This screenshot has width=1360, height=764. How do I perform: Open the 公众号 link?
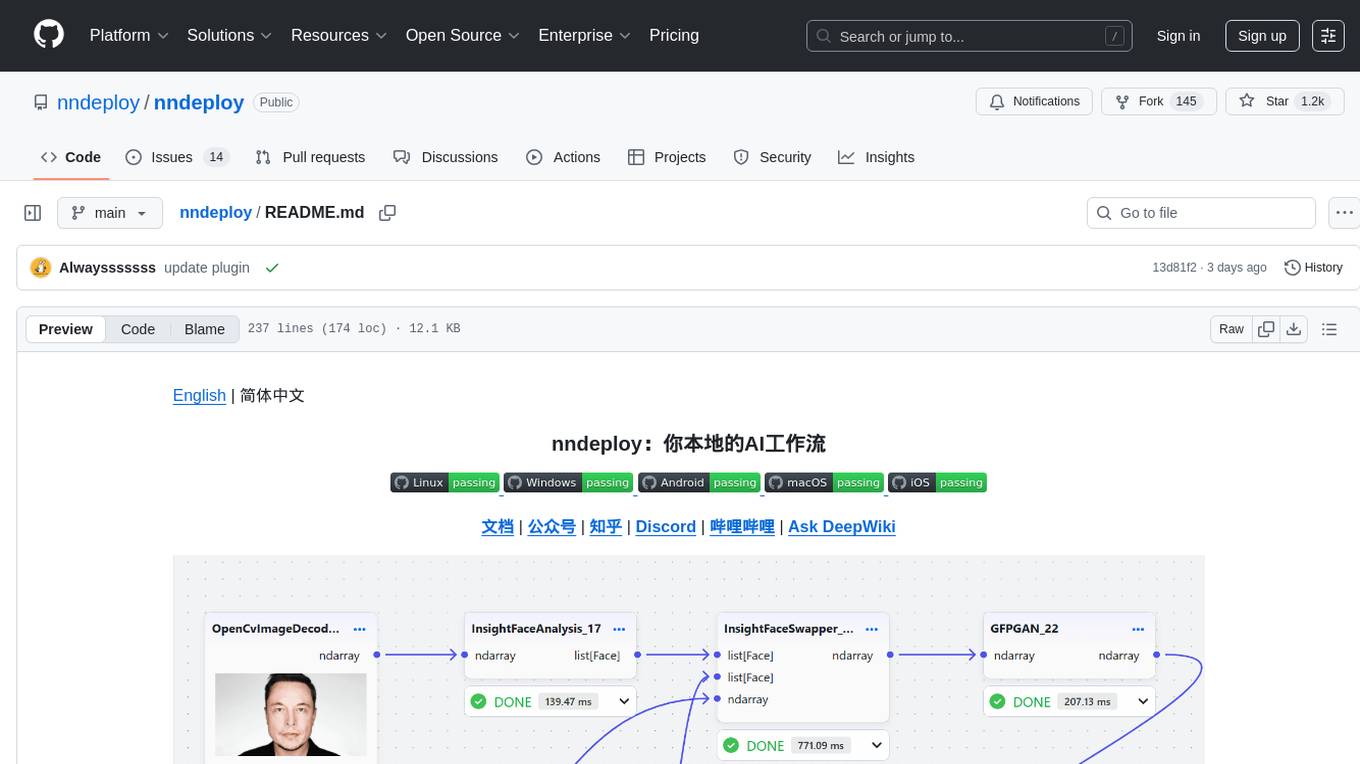click(x=551, y=526)
